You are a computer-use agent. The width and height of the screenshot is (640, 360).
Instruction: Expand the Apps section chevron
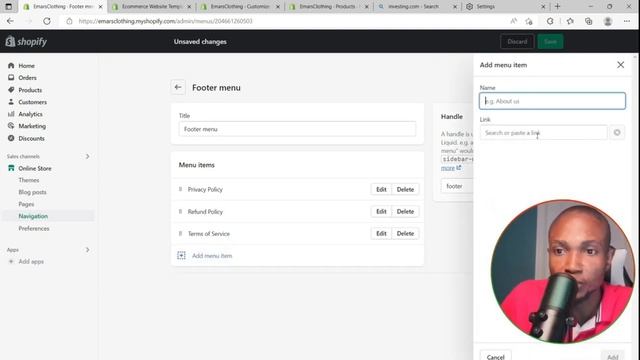87,250
